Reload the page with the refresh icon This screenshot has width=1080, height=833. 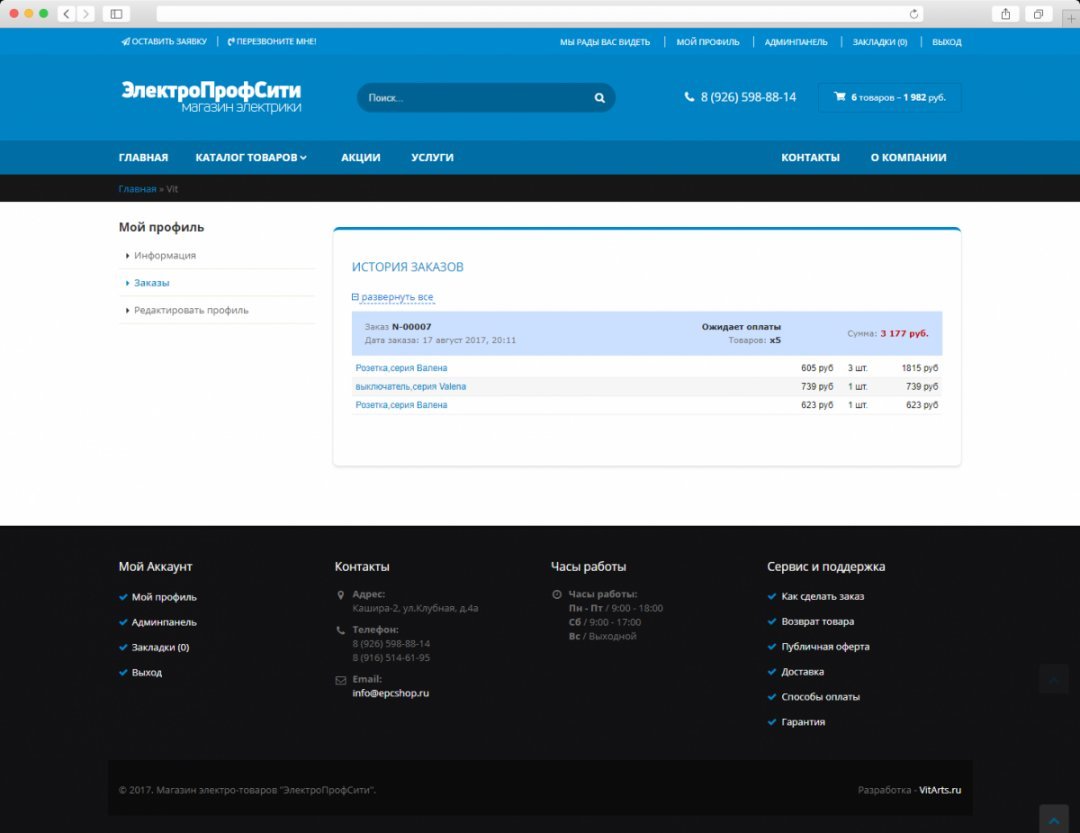click(x=913, y=14)
